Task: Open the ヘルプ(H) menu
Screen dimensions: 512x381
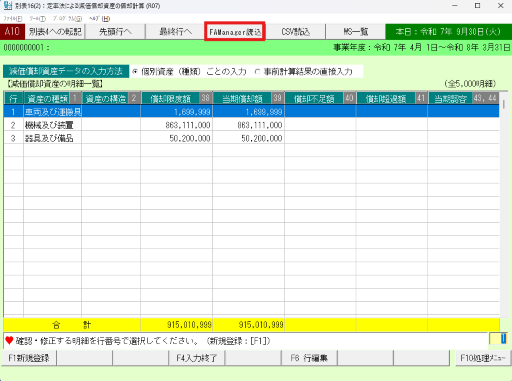Action: (x=99, y=19)
